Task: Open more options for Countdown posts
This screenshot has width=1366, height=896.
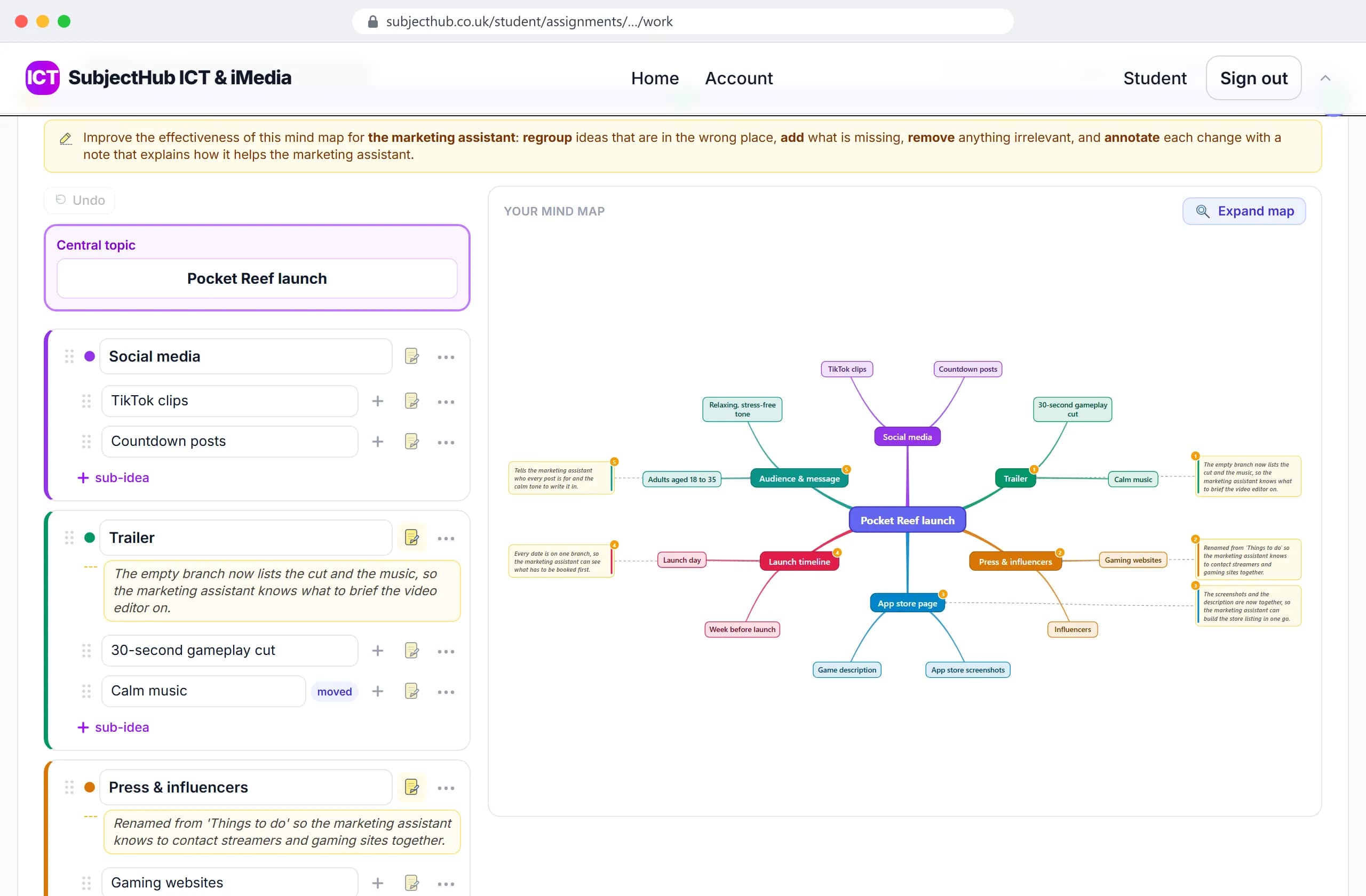Action: (446, 442)
